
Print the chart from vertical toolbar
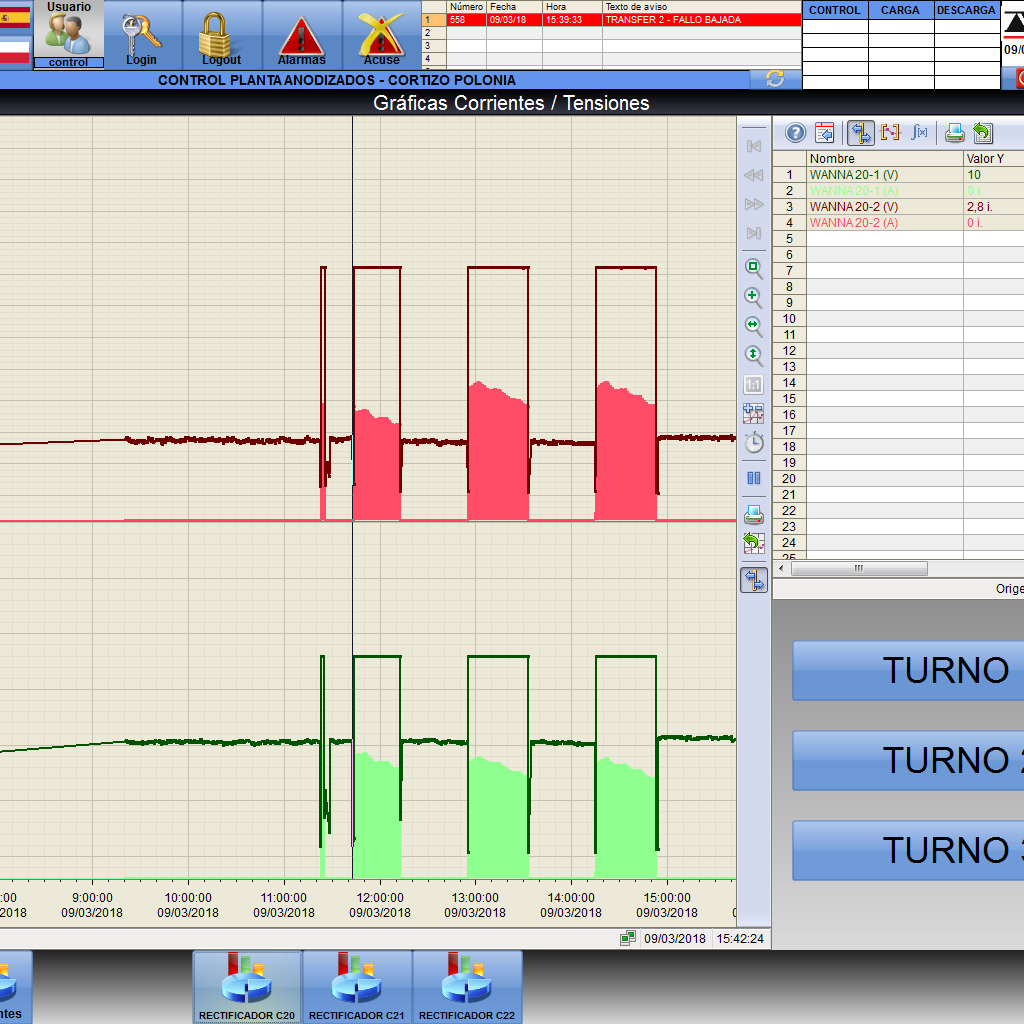point(754,515)
